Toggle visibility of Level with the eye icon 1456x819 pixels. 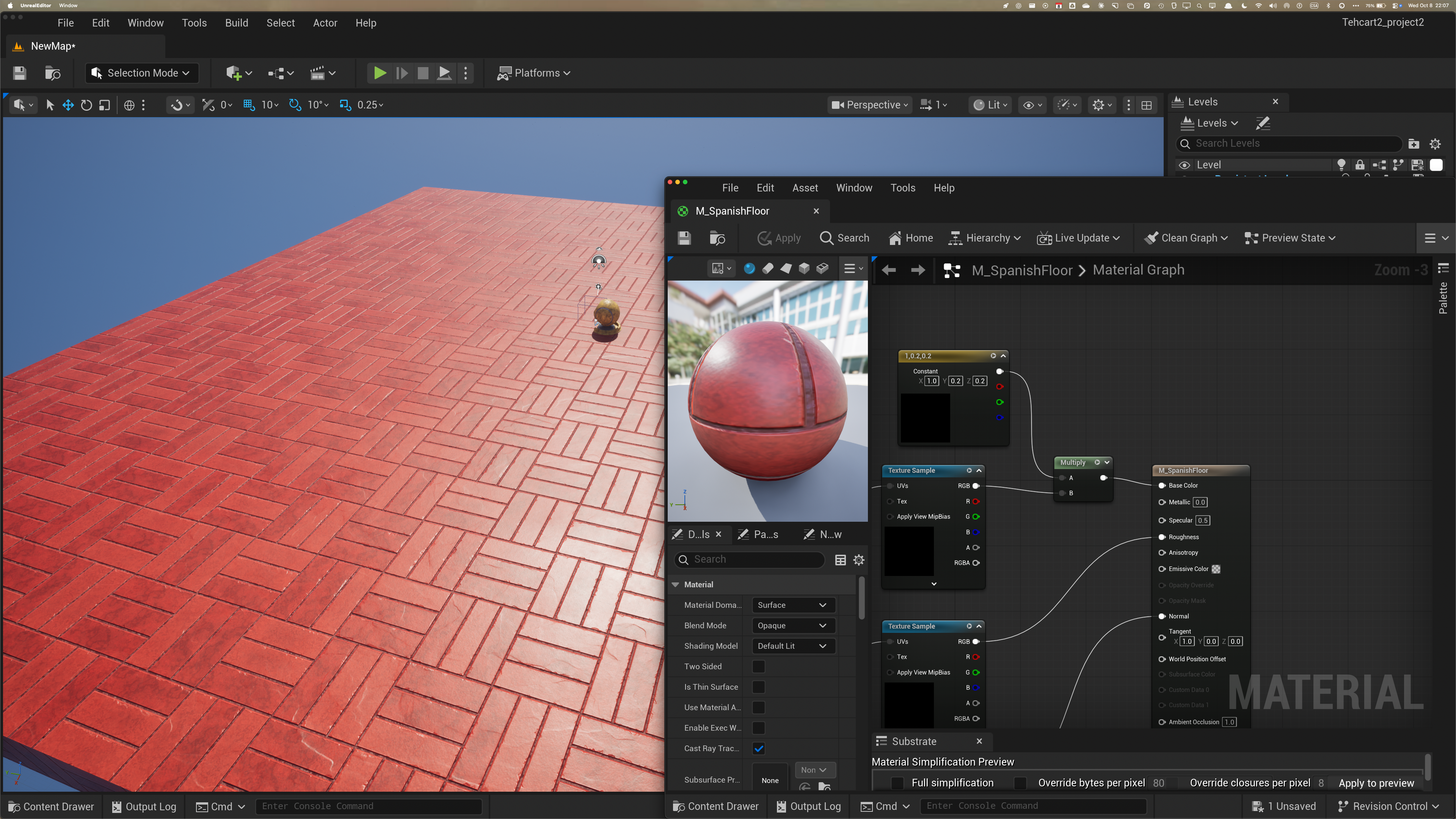point(1185,165)
